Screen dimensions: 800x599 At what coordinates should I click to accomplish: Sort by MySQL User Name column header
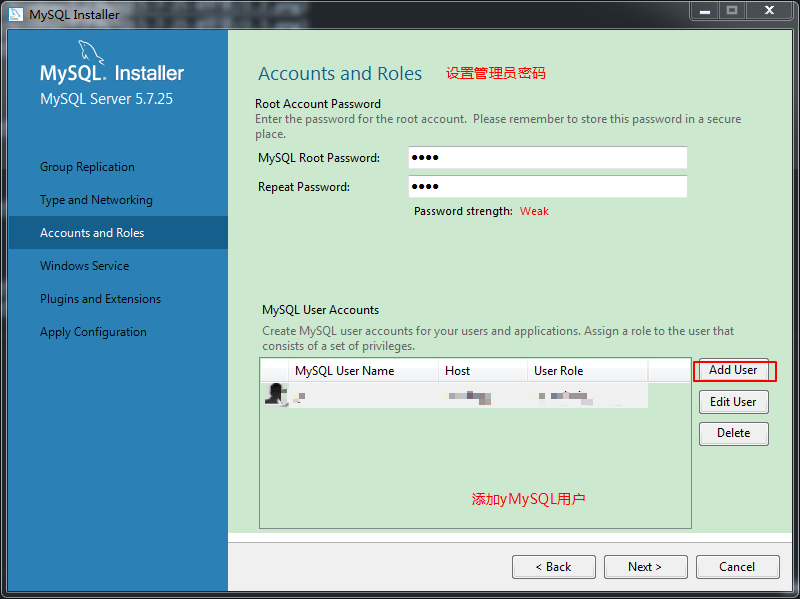(x=344, y=371)
